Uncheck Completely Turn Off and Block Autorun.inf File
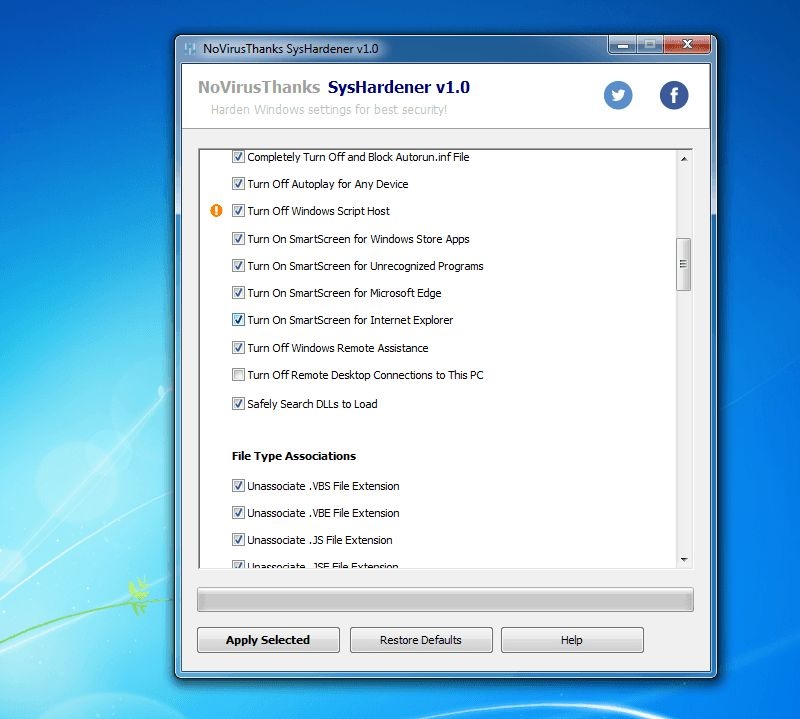The height and width of the screenshot is (719, 800). pos(238,156)
